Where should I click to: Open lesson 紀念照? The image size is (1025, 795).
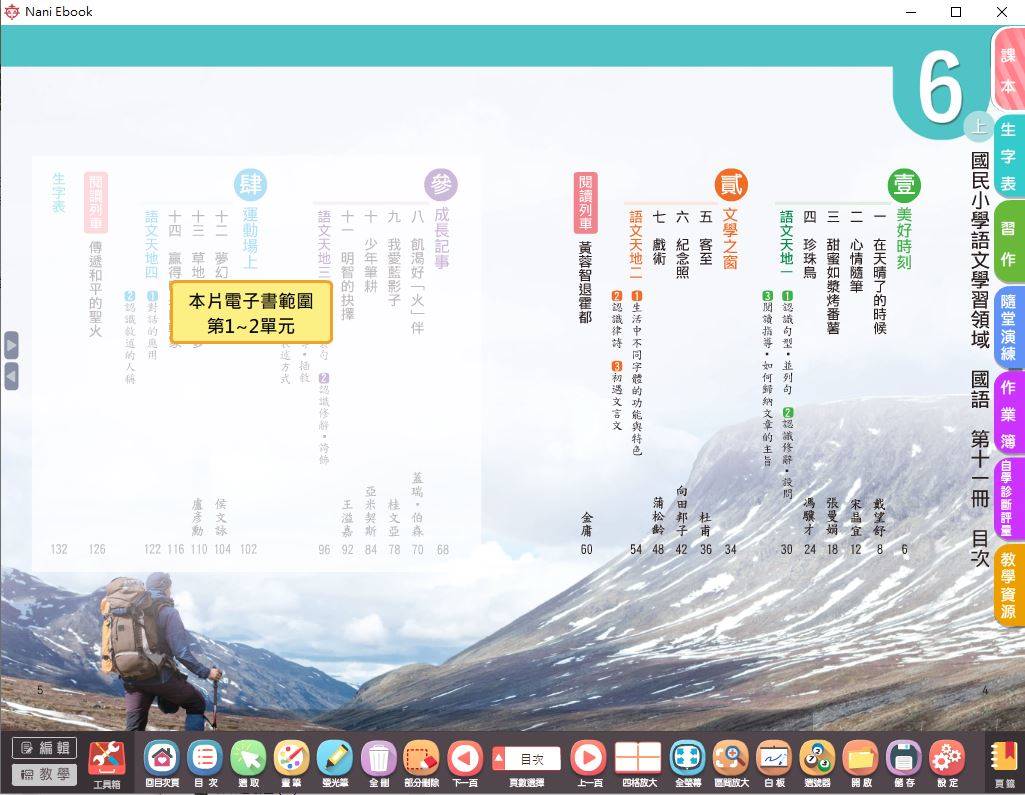click(x=682, y=258)
